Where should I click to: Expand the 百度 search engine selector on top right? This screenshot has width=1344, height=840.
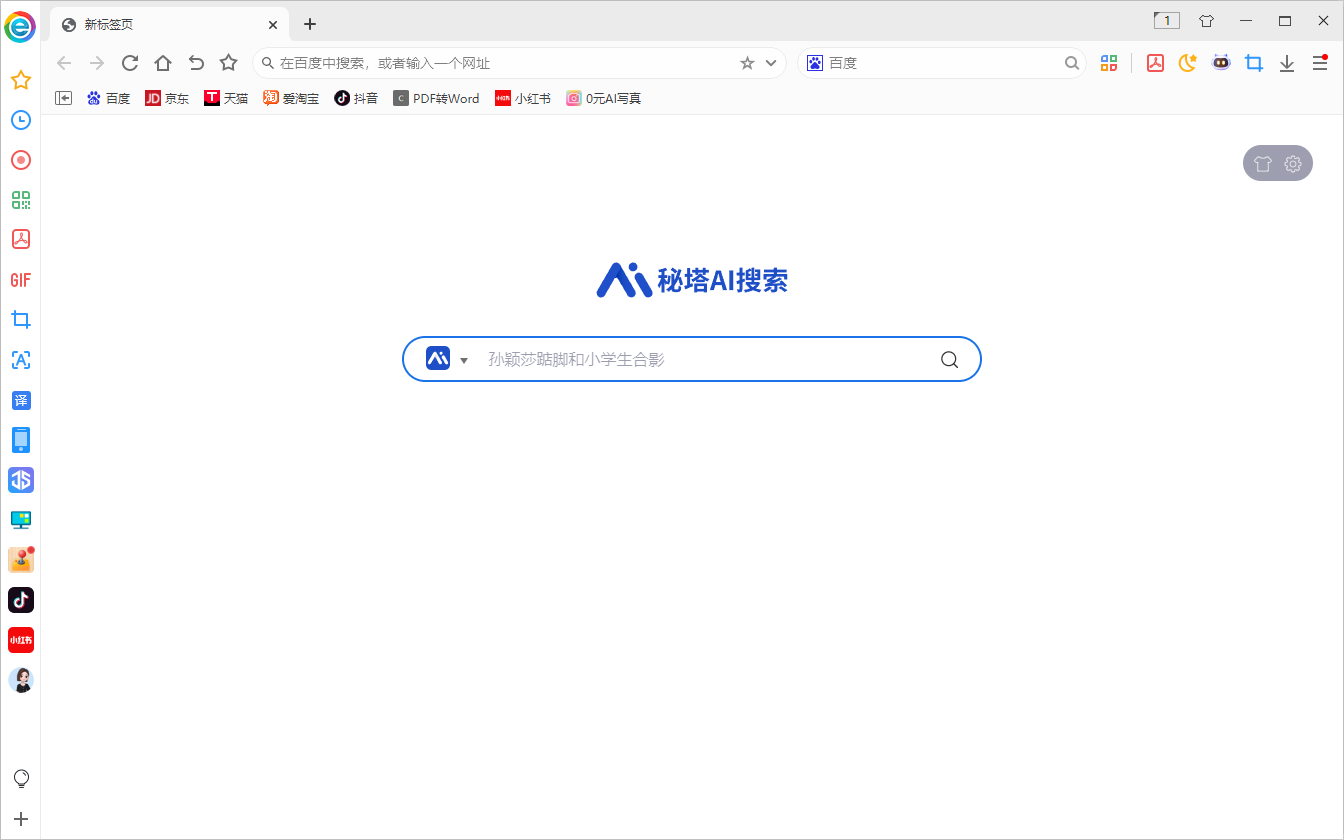[815, 62]
